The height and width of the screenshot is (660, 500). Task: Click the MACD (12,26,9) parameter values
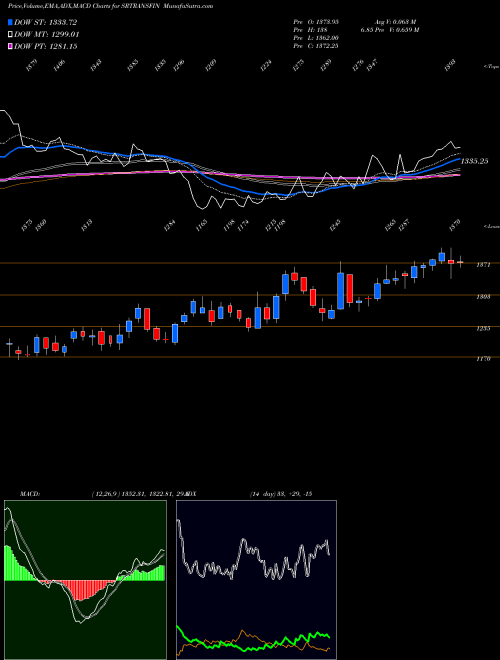point(138,494)
